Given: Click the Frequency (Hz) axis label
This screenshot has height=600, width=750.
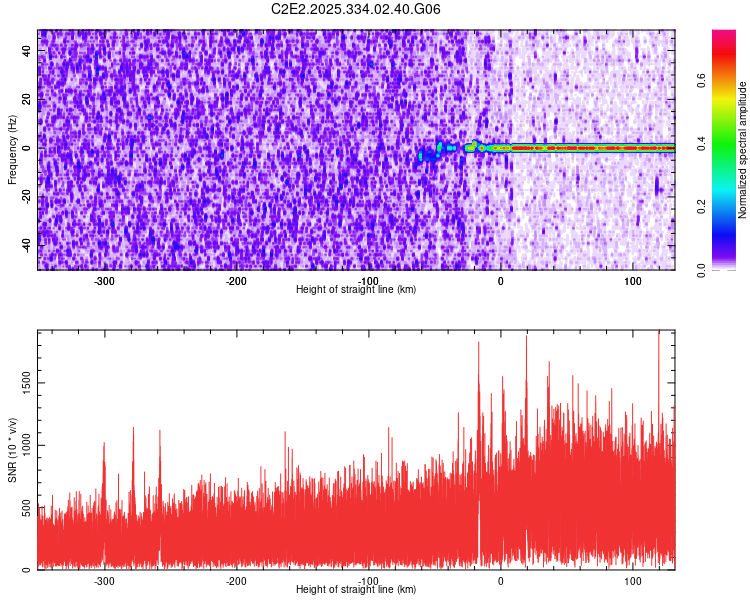Looking at the screenshot, I should (12, 149).
